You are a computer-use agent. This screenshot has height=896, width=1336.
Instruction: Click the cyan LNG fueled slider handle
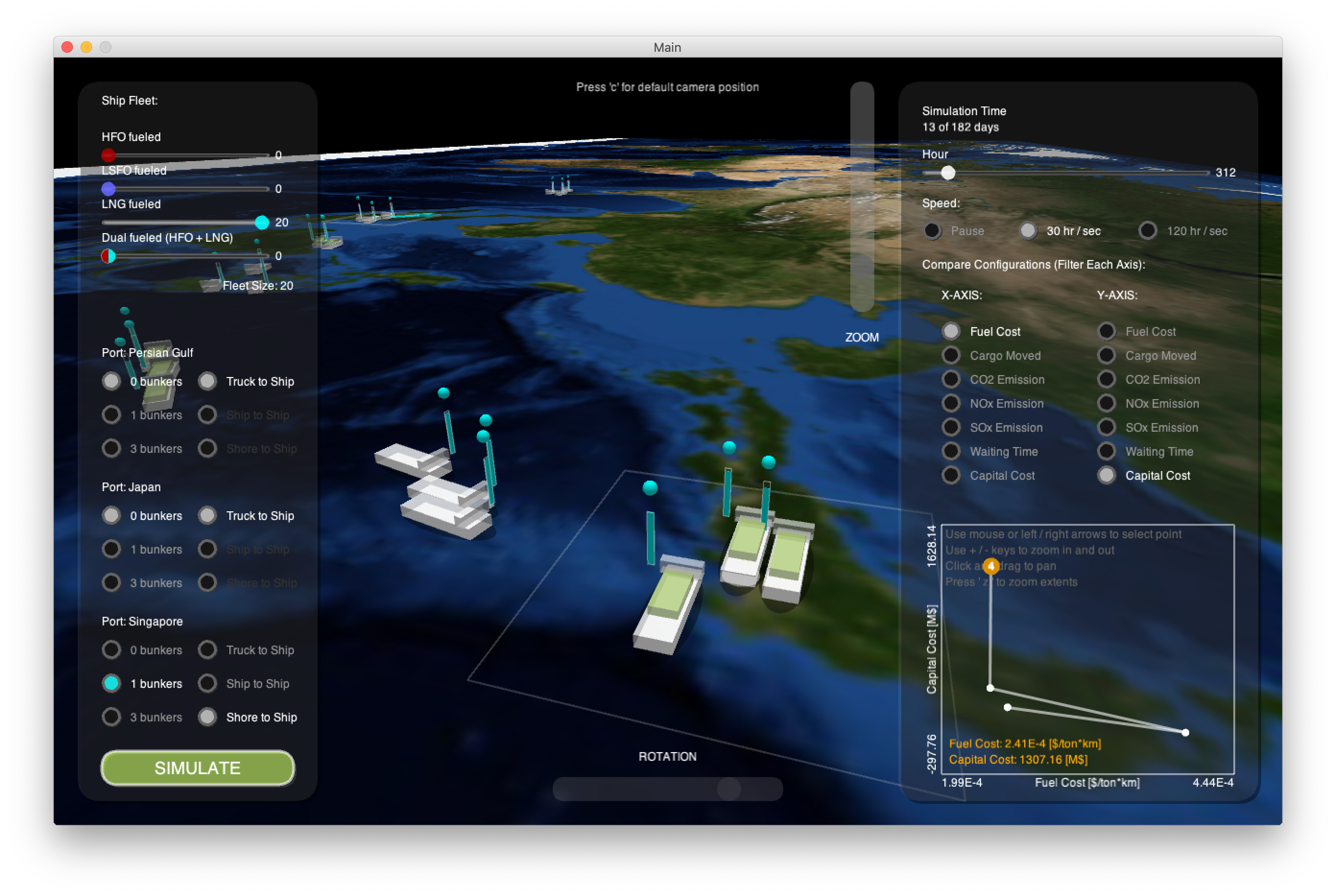262,222
